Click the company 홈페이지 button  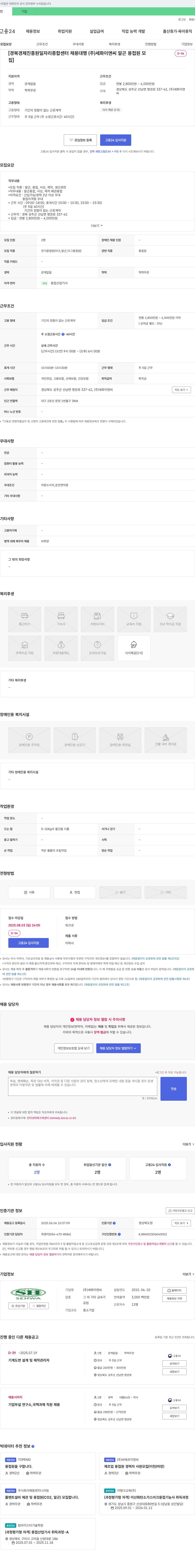click(x=174, y=1290)
